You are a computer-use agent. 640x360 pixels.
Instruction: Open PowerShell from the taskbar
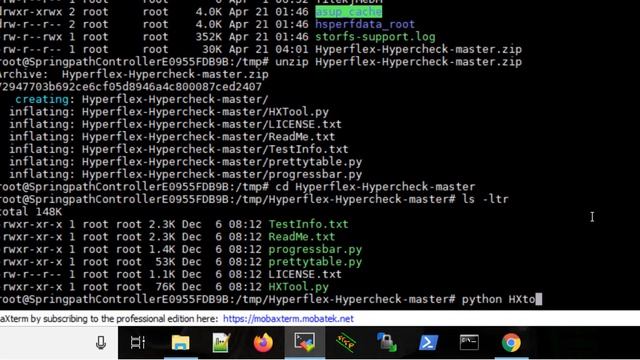[428, 342]
